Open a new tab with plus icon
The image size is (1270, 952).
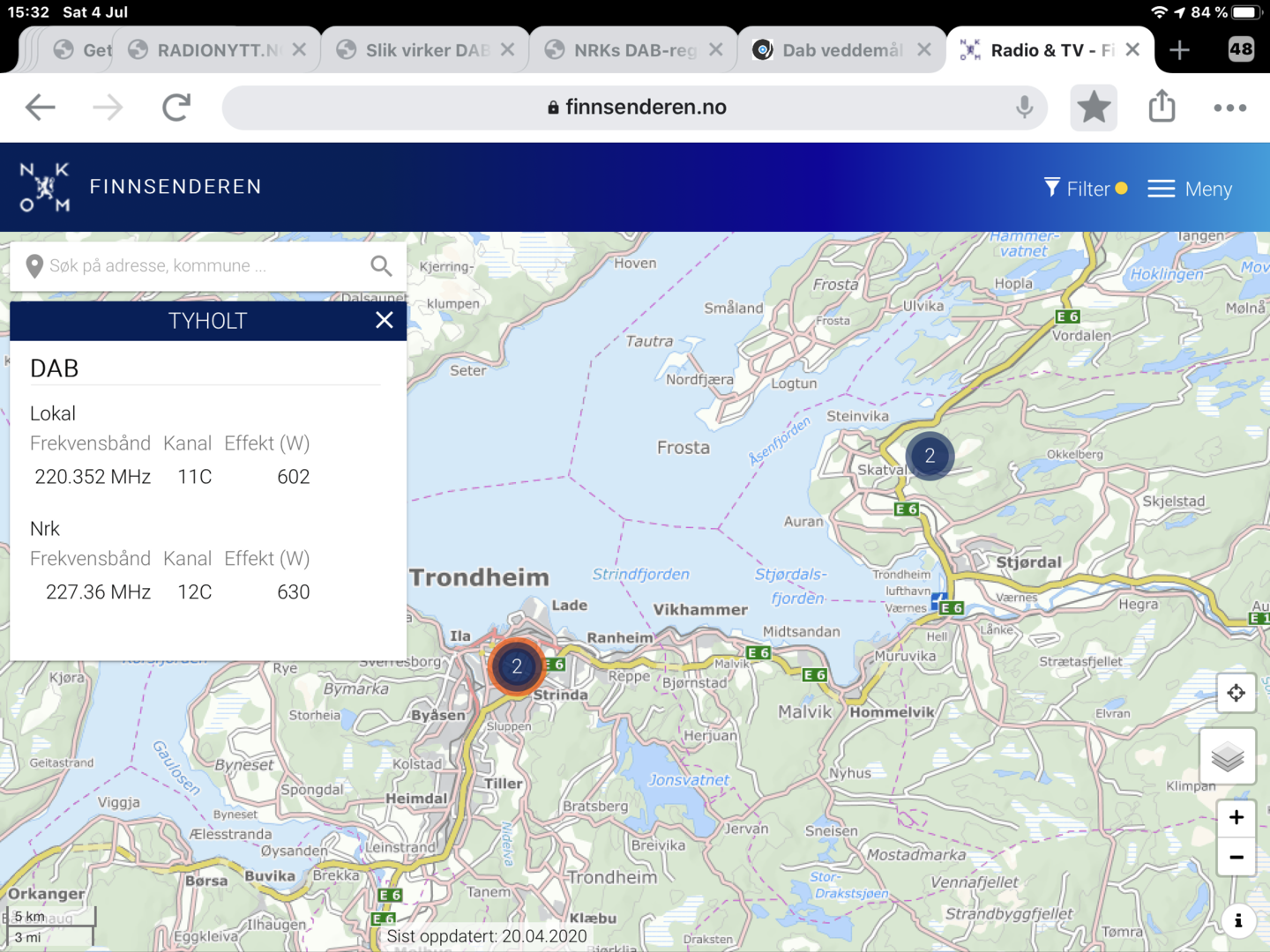1179,50
